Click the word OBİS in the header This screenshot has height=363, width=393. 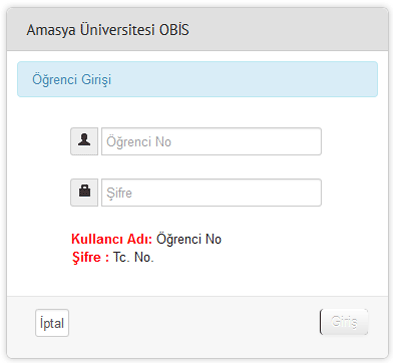coord(174,30)
